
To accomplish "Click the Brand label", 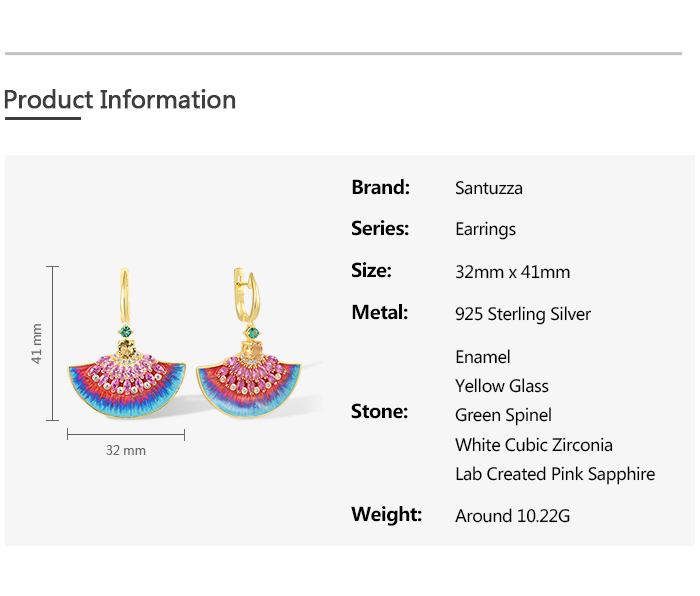I will tap(380, 187).
